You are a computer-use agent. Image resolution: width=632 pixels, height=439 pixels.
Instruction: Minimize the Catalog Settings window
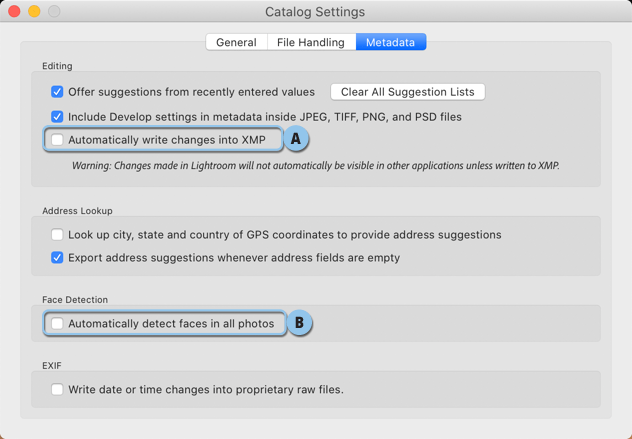click(34, 11)
